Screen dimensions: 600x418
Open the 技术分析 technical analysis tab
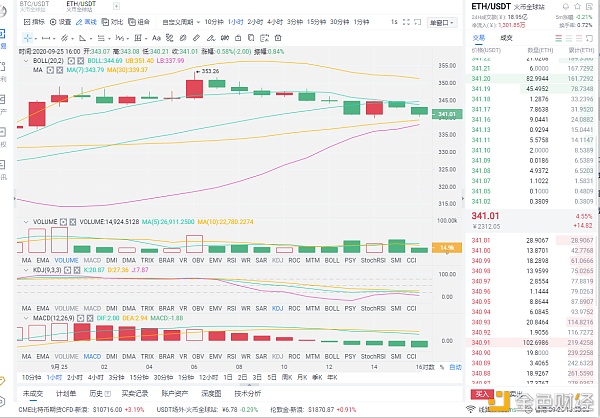point(248,394)
